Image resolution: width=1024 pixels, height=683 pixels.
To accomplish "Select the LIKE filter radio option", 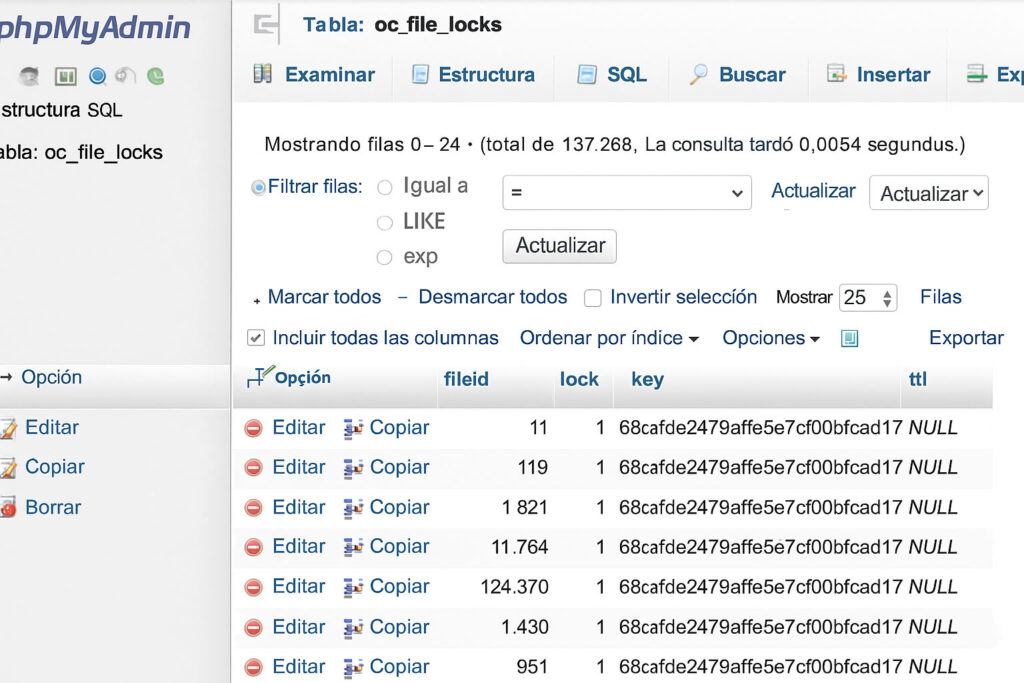I will click(x=384, y=223).
